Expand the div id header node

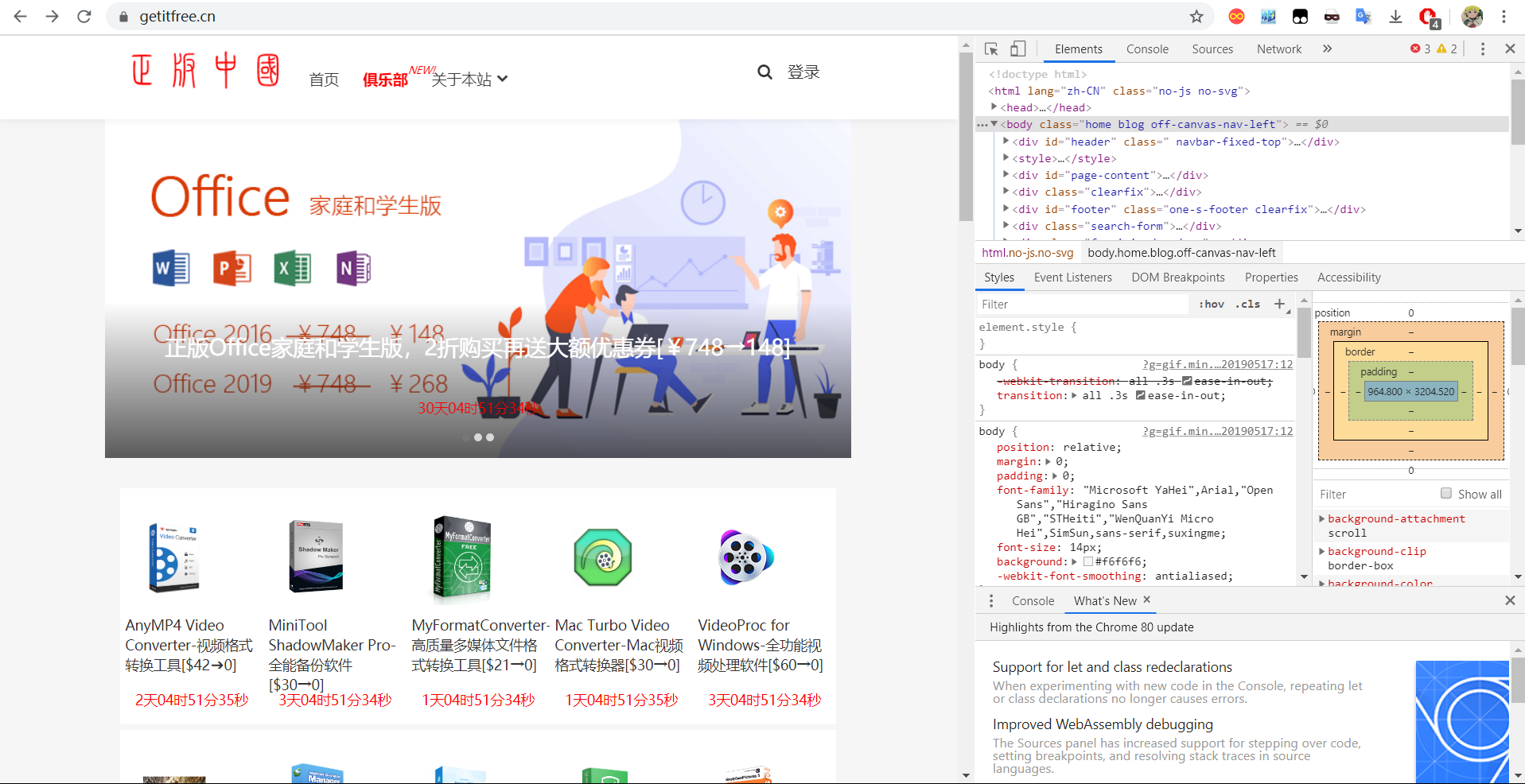(x=1006, y=141)
